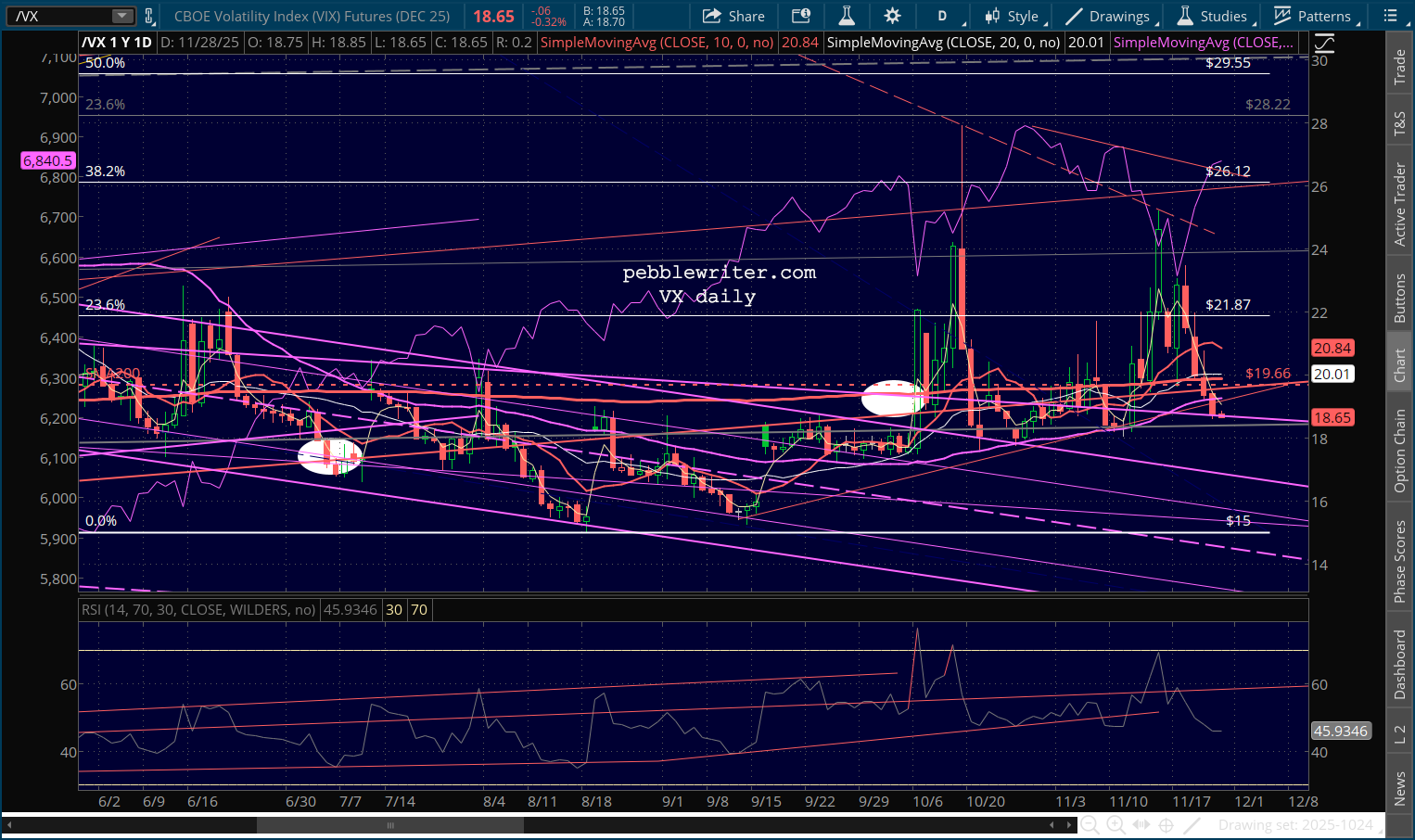Screen dimensions: 1415x840
Task: Open the L2 side tab
Action: (x=1399, y=734)
